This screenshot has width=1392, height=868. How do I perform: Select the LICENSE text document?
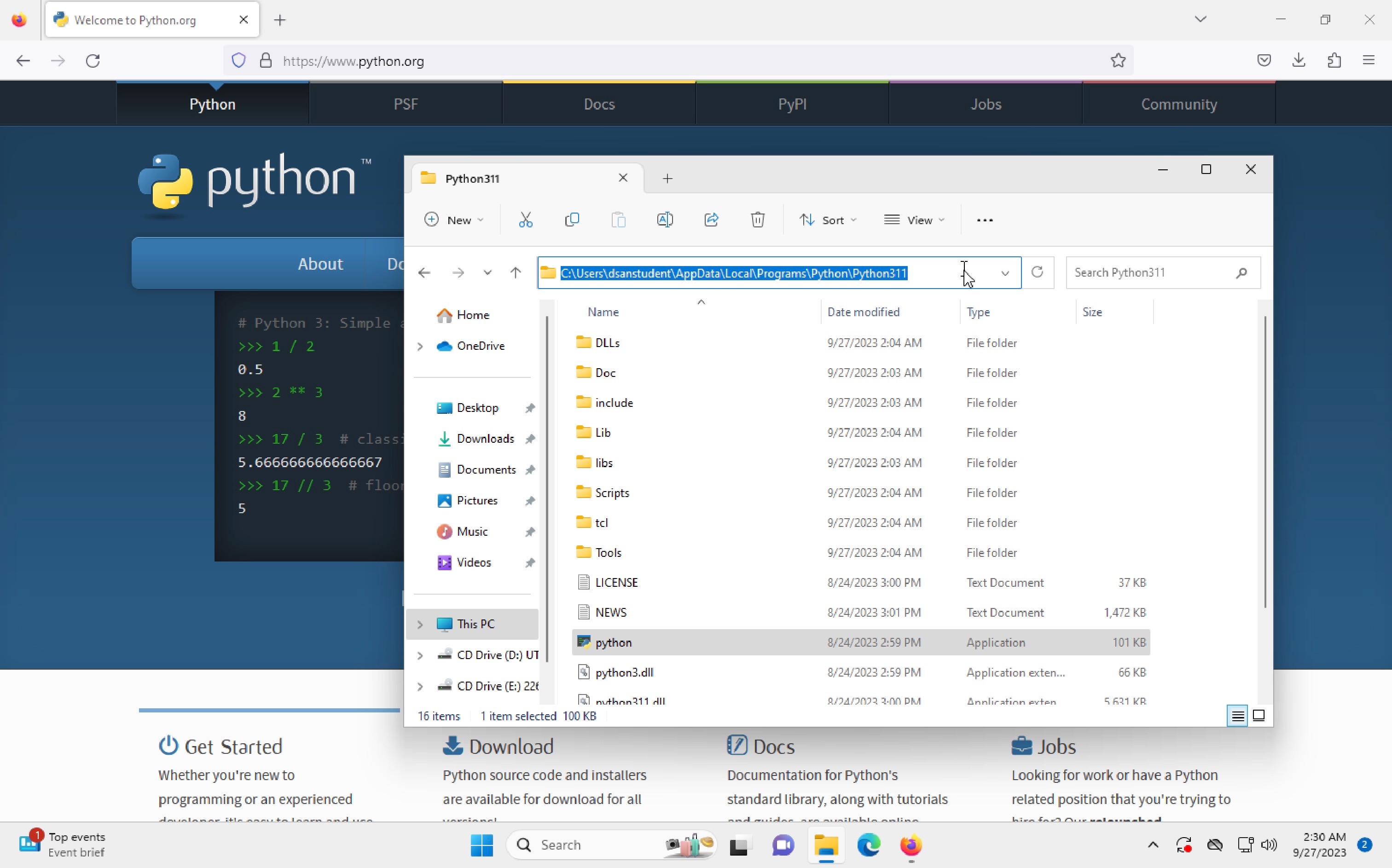coord(616,583)
